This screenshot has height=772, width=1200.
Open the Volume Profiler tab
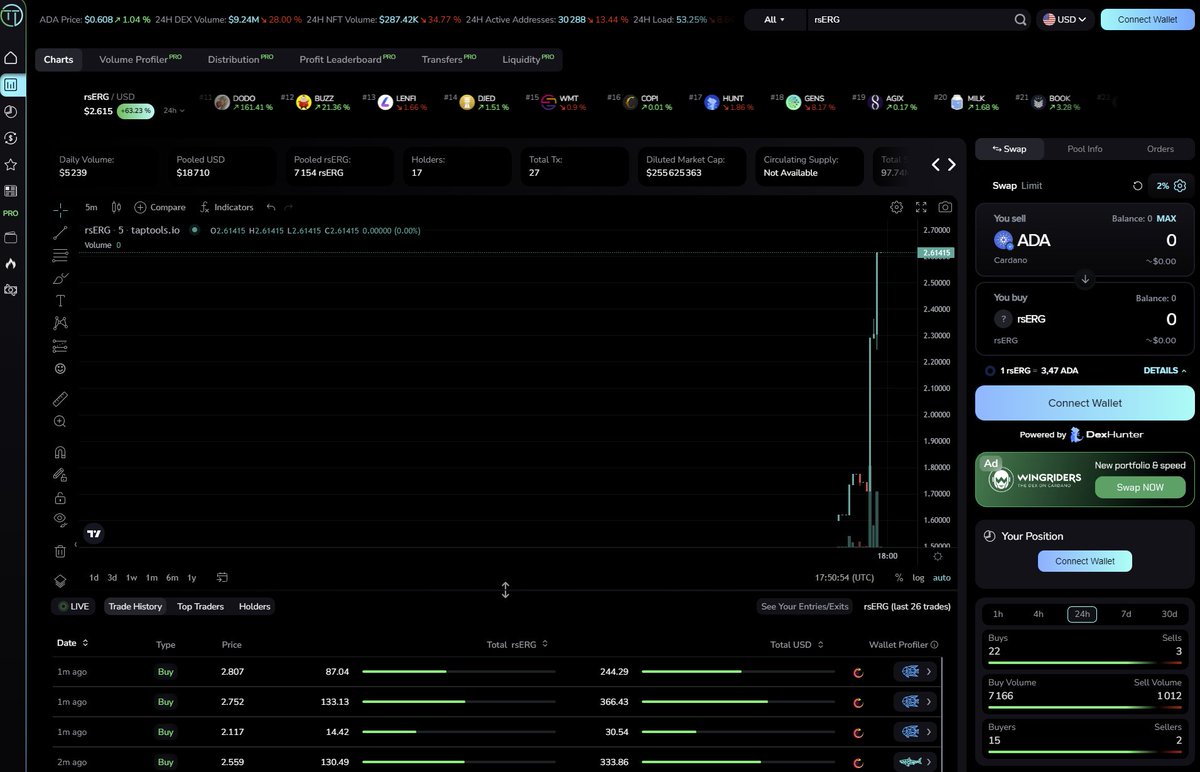140,59
